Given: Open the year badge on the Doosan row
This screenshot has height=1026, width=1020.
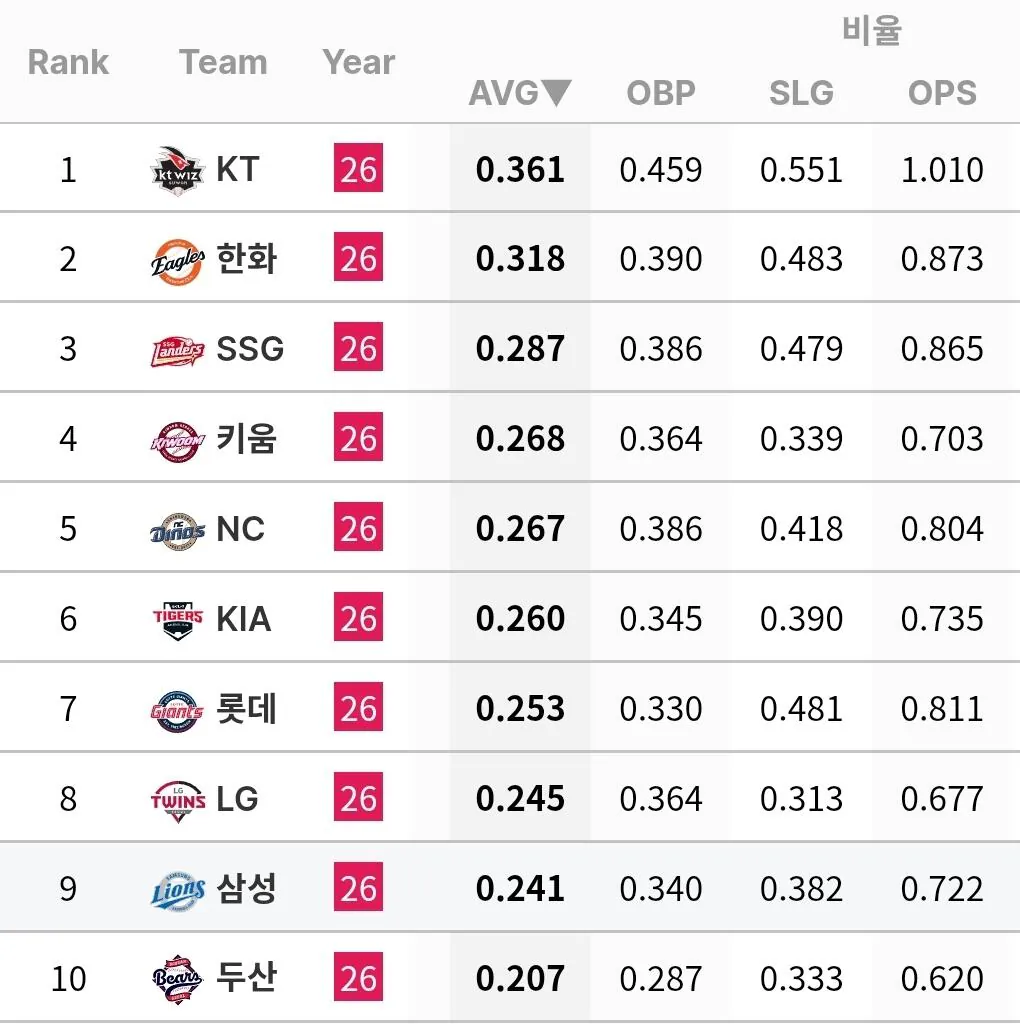Looking at the screenshot, I should 357,978.
